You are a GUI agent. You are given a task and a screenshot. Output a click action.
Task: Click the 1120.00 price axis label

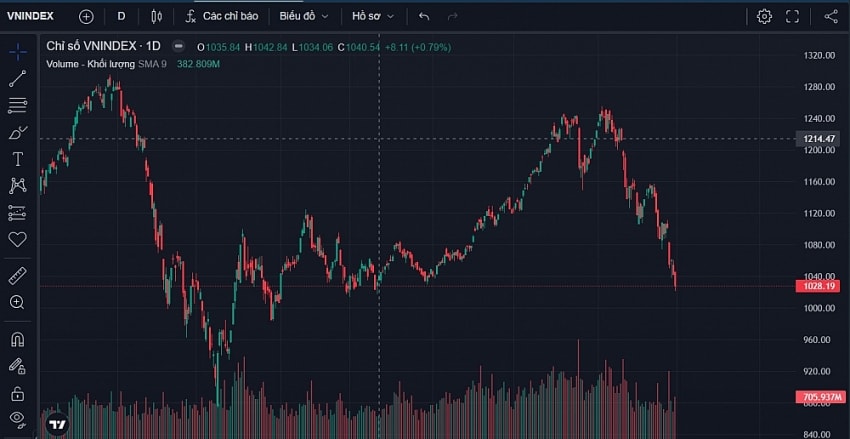tap(819, 213)
